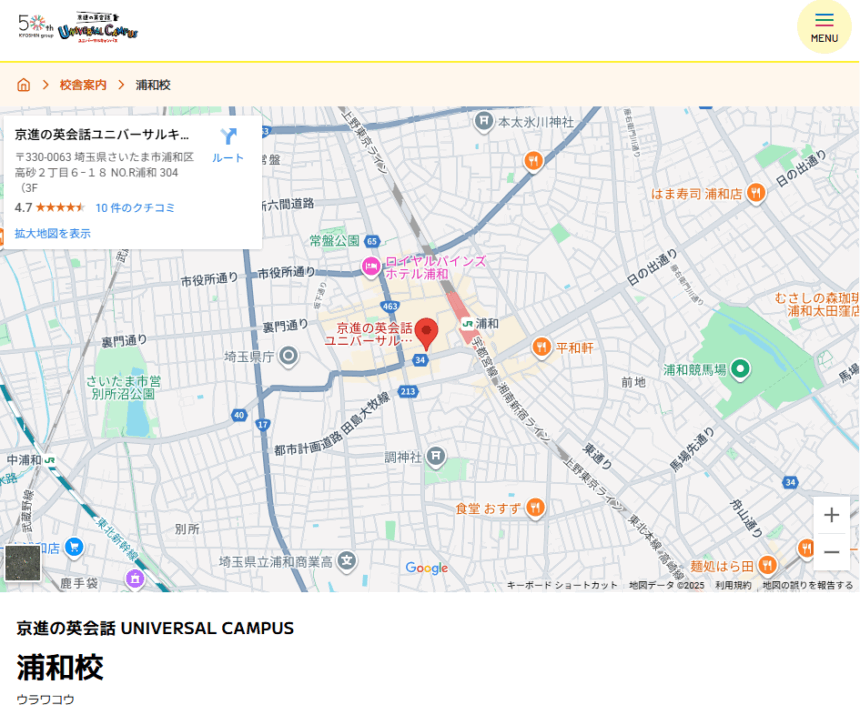
Task: Click the 平和軒 restaurant marker
Action: 541,347
